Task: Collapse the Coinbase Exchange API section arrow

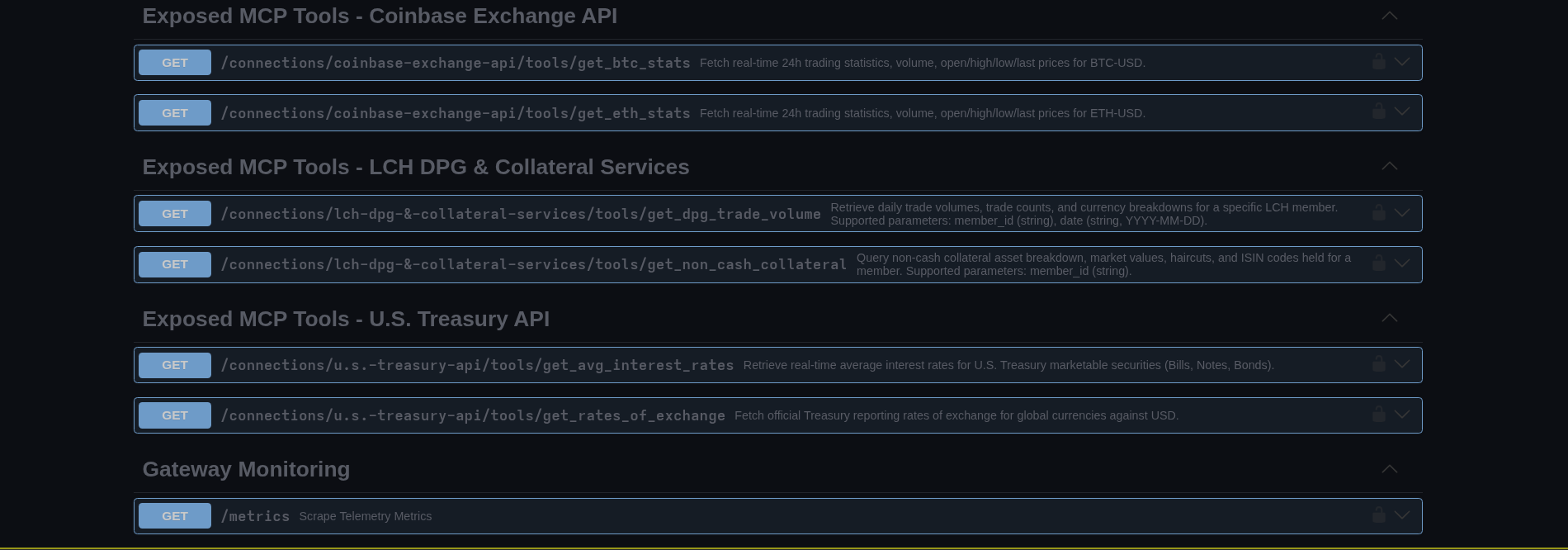Action: (x=1390, y=16)
